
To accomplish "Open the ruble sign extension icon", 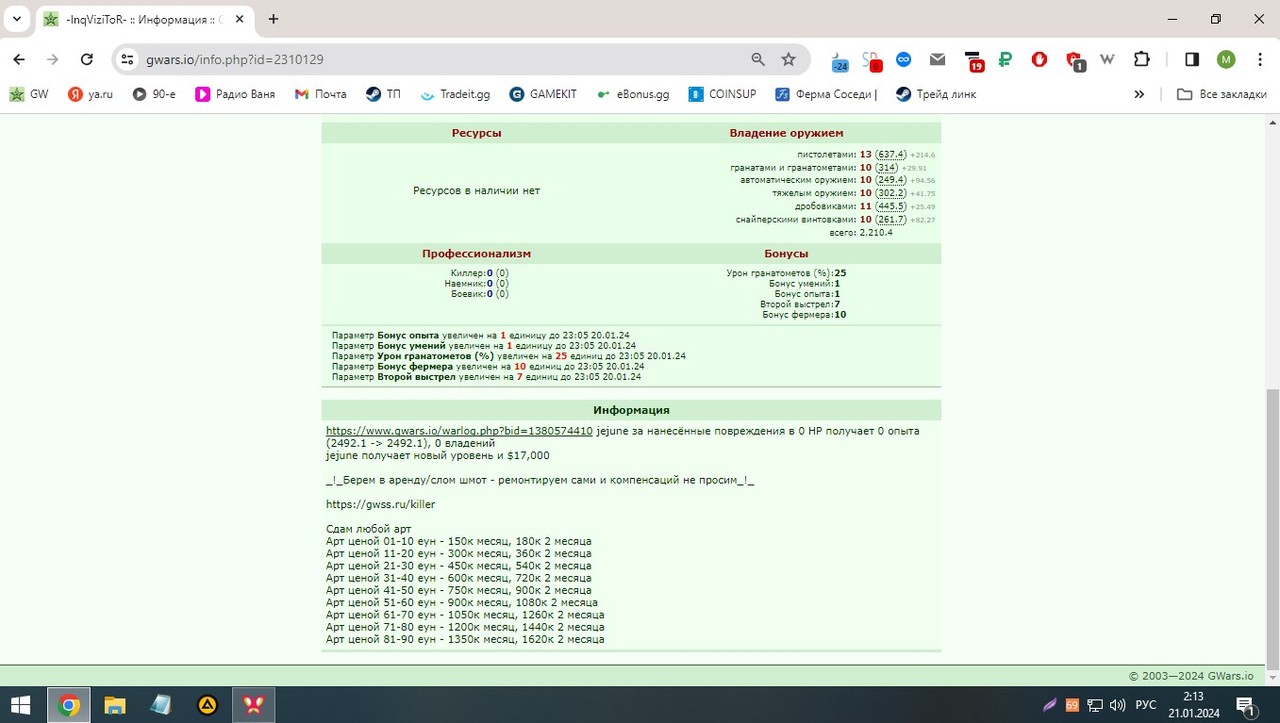I will click(x=1005, y=60).
